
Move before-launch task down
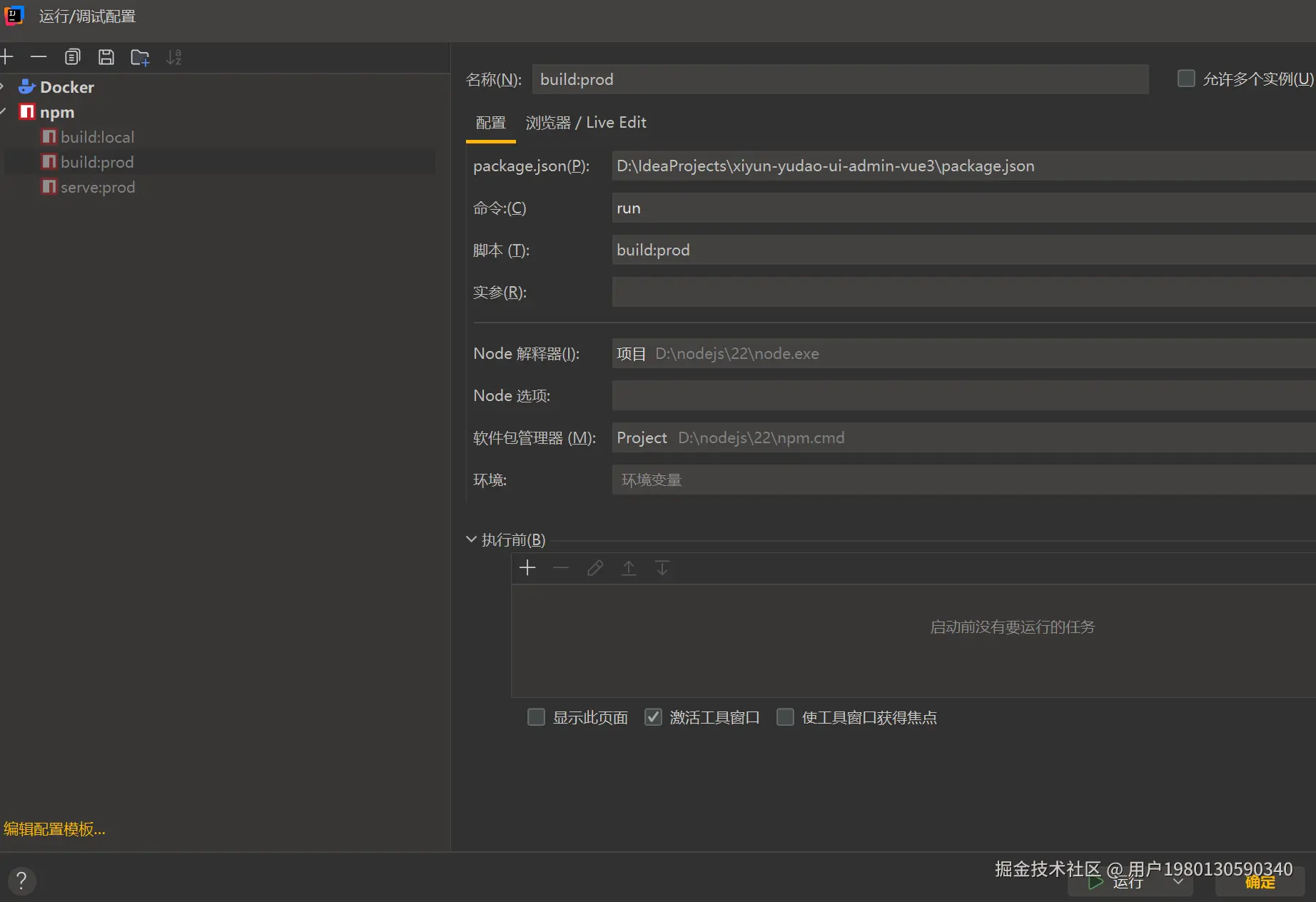tap(662, 568)
